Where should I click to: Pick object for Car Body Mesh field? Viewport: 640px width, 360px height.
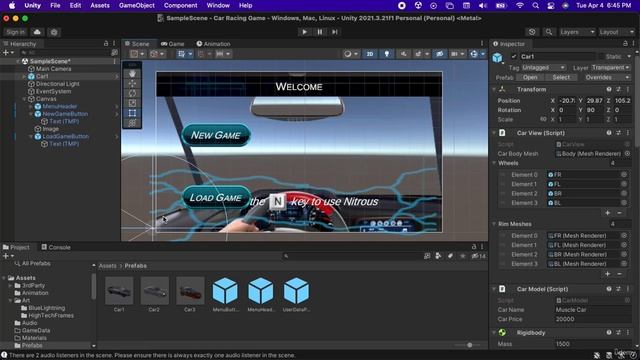click(x=627, y=153)
